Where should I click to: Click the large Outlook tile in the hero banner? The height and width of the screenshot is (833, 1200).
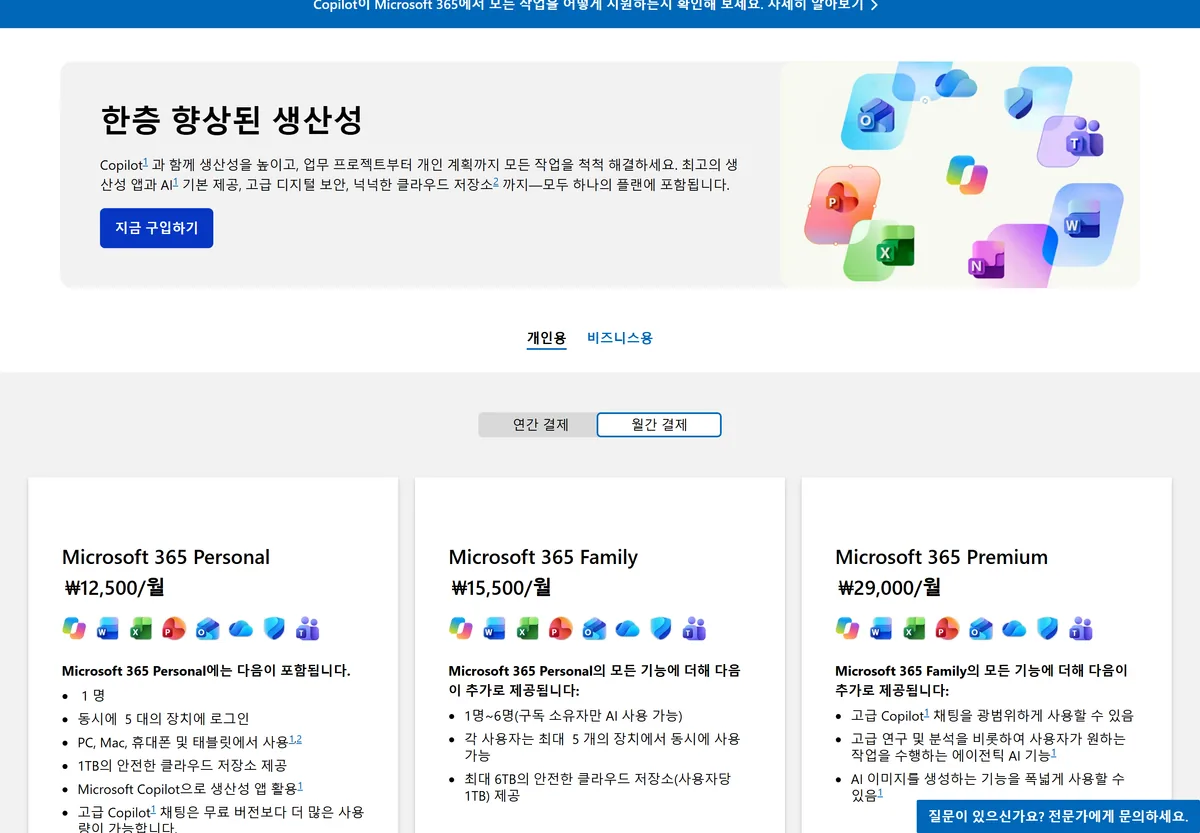pos(878,114)
